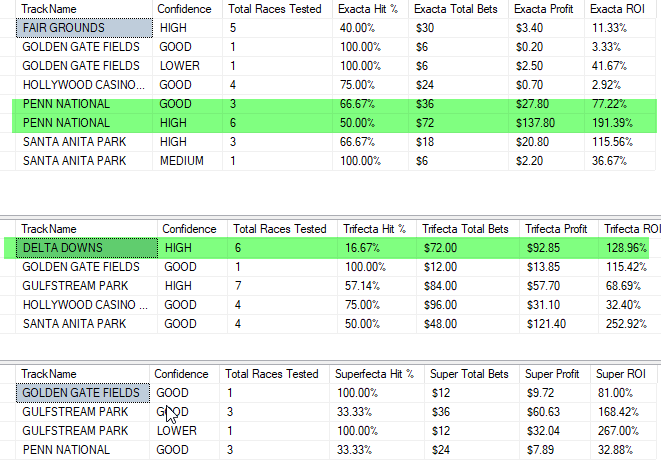
Task: Select the 115.56% ROI cell
Action: [620, 142]
